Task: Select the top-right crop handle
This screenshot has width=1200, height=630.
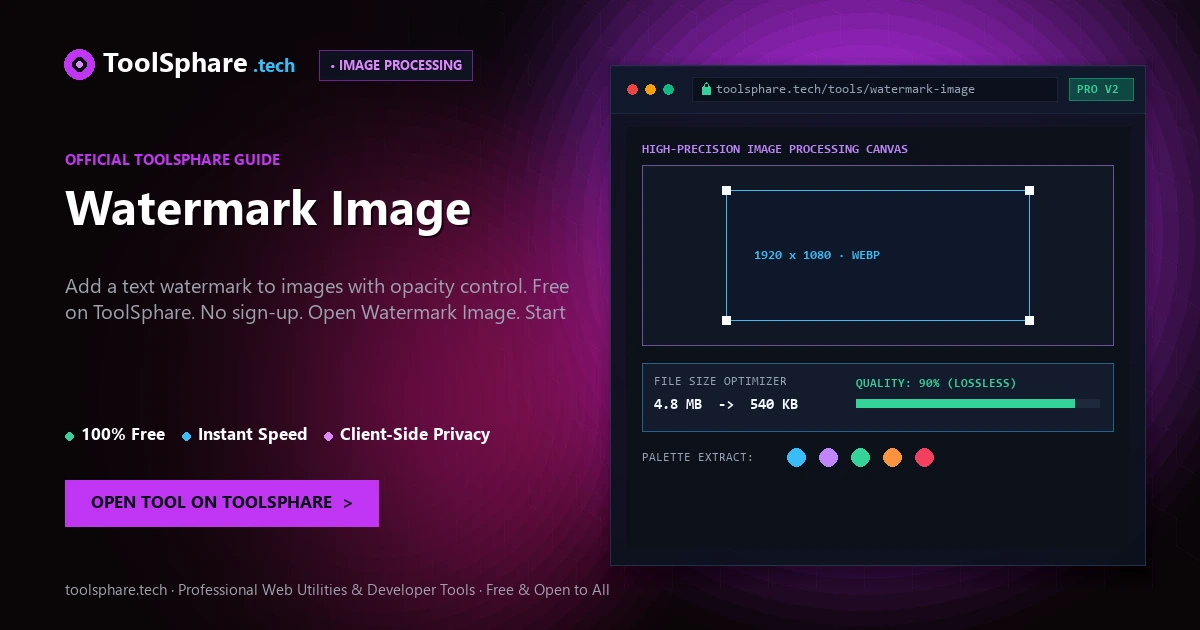Action: coord(1030,190)
